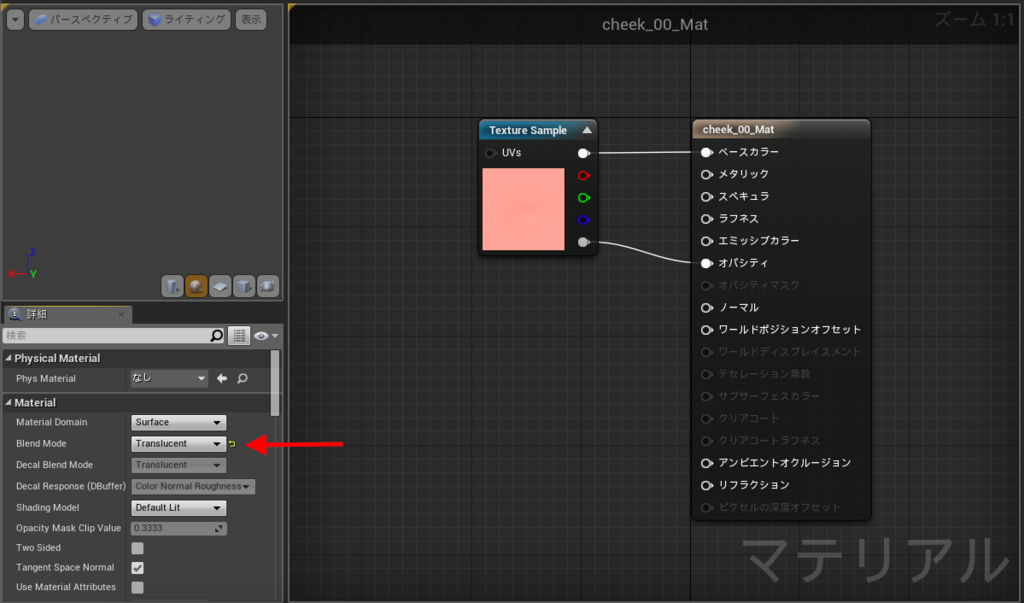
Task: Click the red channel output pin
Action: click(x=584, y=175)
